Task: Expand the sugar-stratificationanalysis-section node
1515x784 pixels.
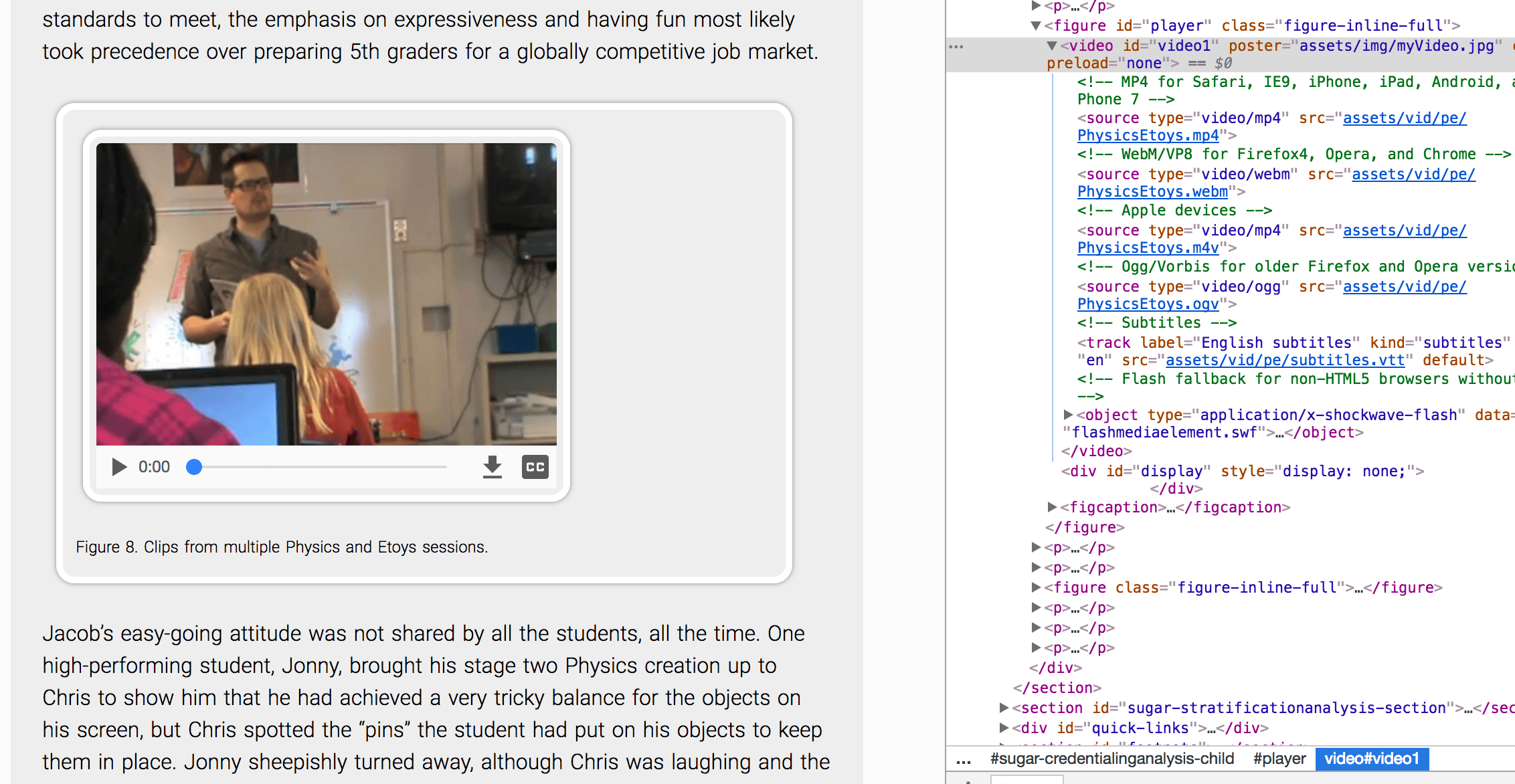Action: pyautogui.click(x=1004, y=708)
